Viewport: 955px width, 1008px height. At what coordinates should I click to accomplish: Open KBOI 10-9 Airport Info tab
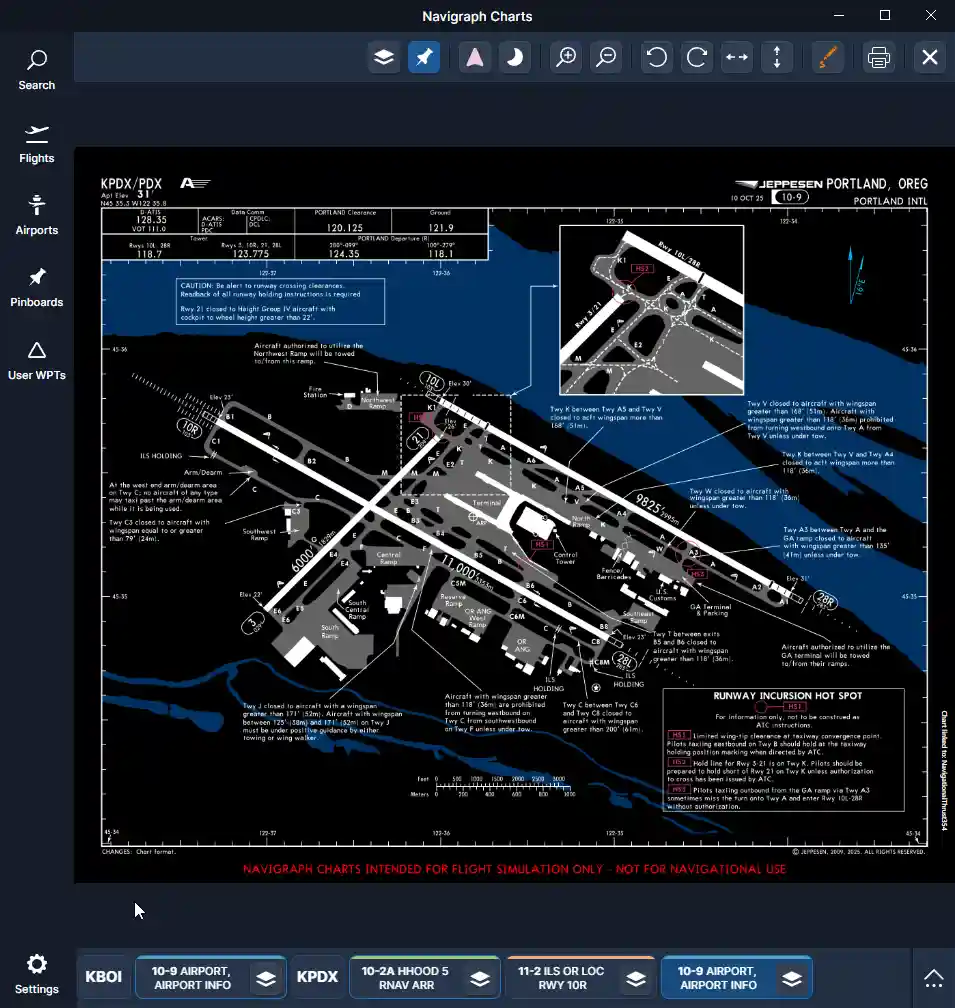[192, 978]
